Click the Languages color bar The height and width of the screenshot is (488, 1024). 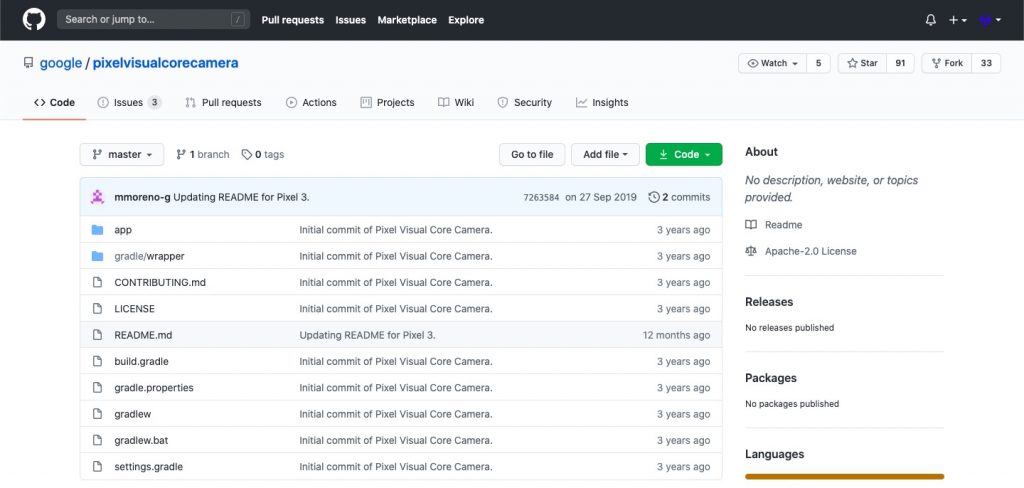(844, 477)
